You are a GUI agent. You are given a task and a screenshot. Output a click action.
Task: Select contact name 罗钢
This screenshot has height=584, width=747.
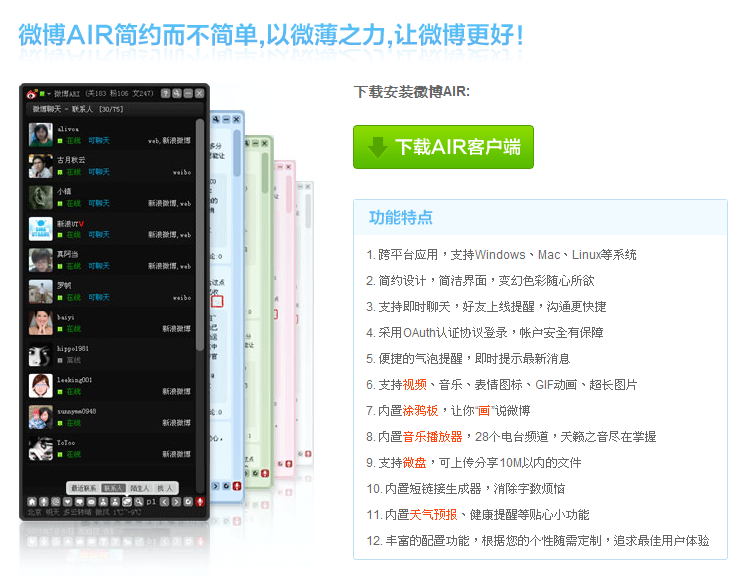coord(64,286)
